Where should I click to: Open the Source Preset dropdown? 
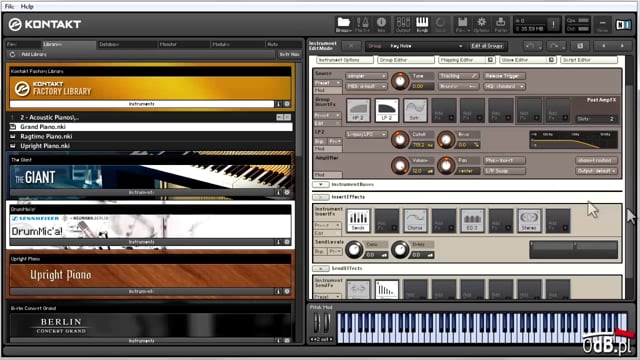pos(328,83)
